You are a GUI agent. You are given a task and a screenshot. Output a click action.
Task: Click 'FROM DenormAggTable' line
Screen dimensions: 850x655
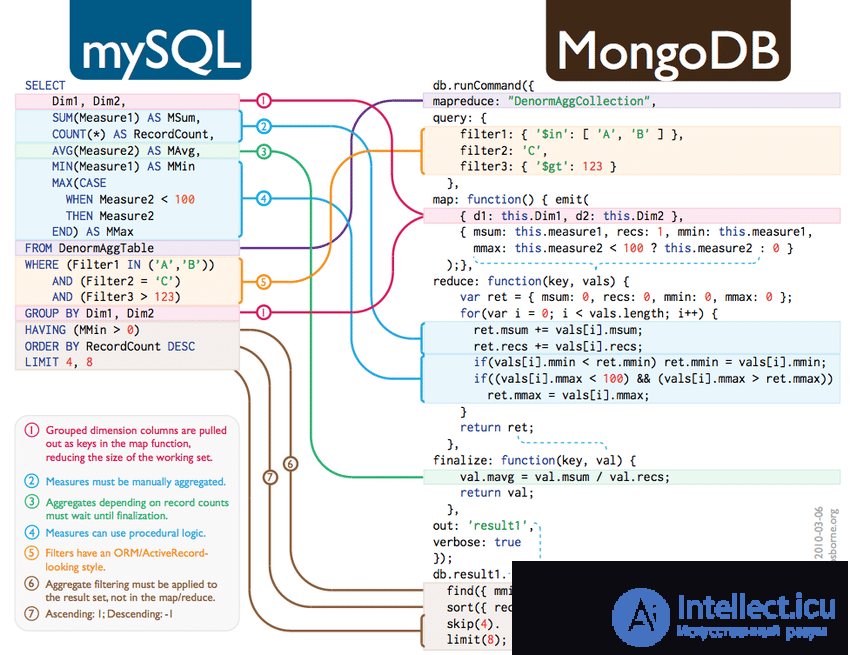[x=89, y=248]
